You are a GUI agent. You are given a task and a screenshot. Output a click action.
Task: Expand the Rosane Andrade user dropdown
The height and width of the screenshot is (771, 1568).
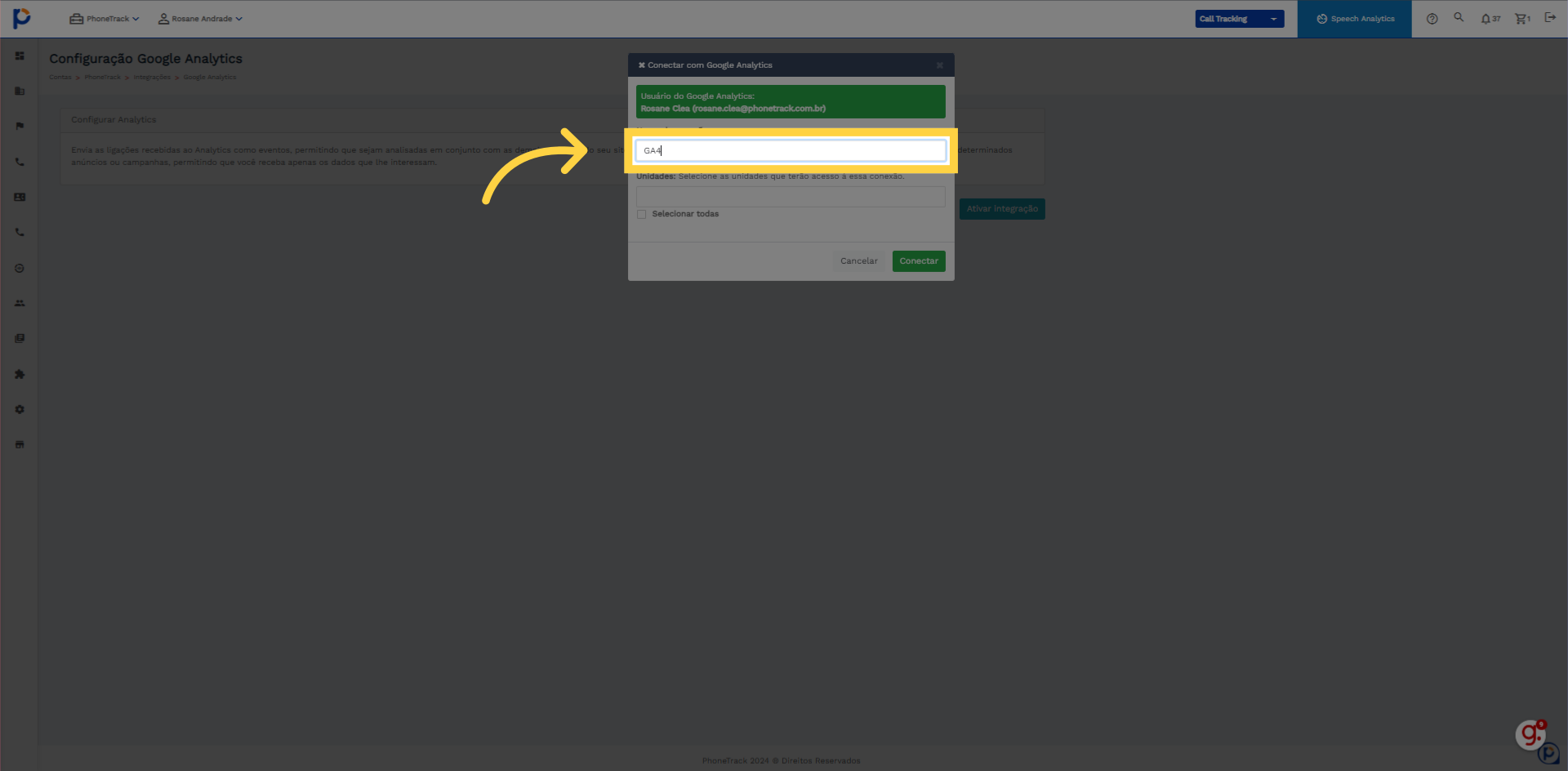[200, 19]
